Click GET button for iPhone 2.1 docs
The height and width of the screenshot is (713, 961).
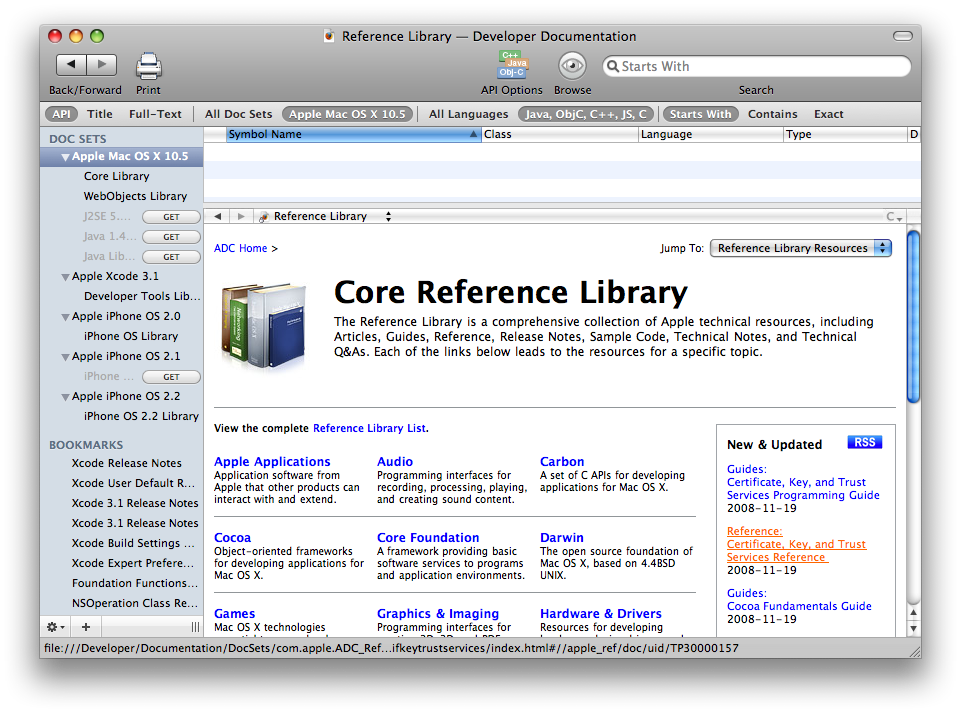click(171, 377)
